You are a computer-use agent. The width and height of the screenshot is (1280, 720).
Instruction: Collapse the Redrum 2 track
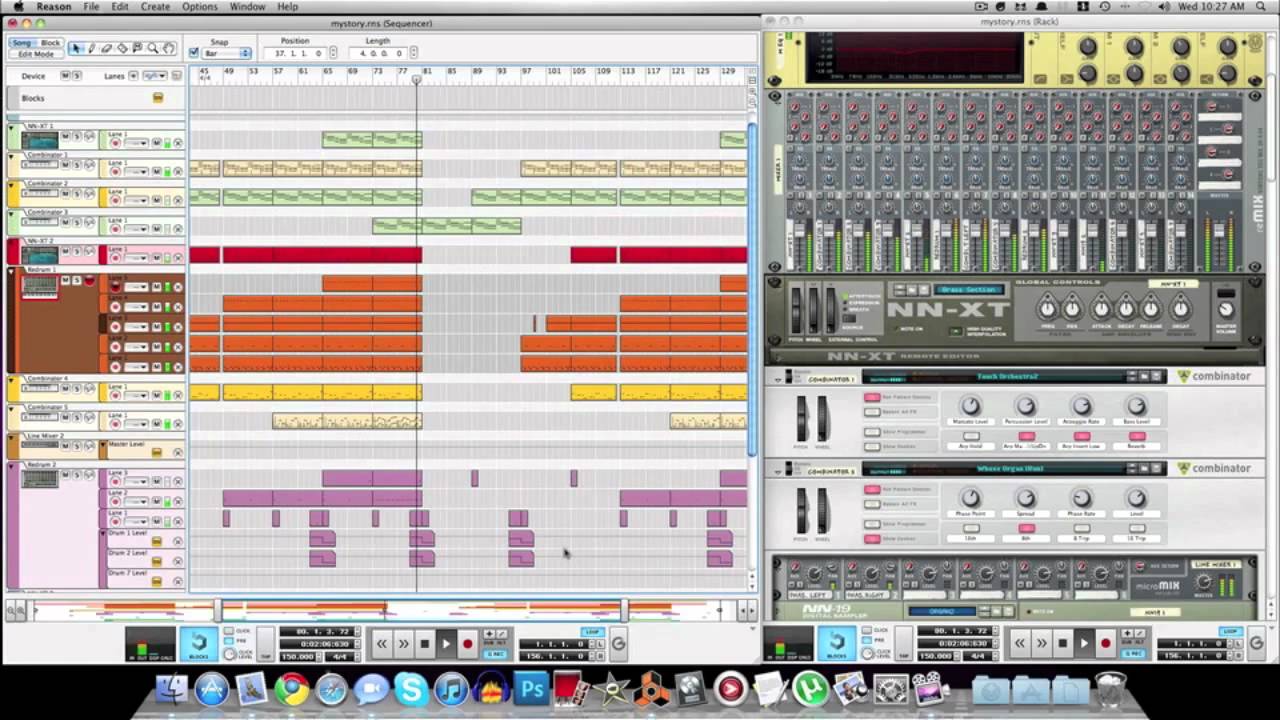tap(12, 466)
